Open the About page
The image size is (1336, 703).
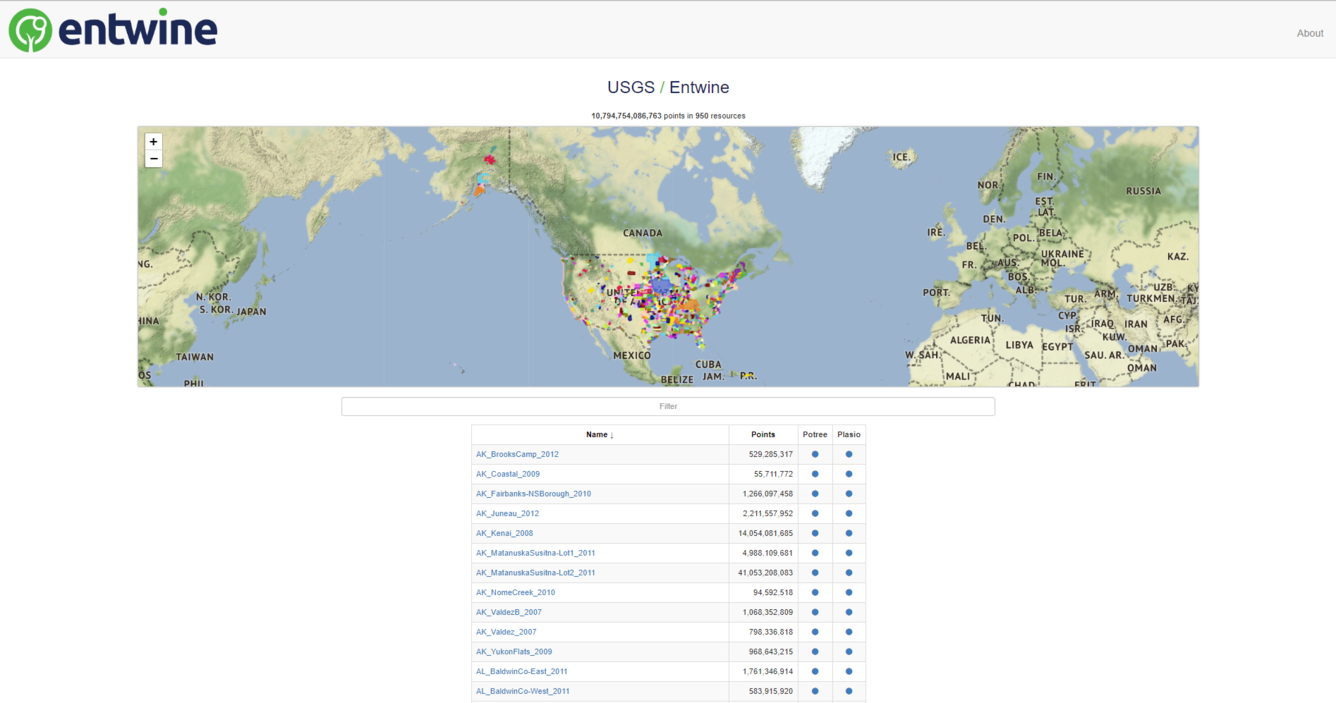tap(1310, 32)
